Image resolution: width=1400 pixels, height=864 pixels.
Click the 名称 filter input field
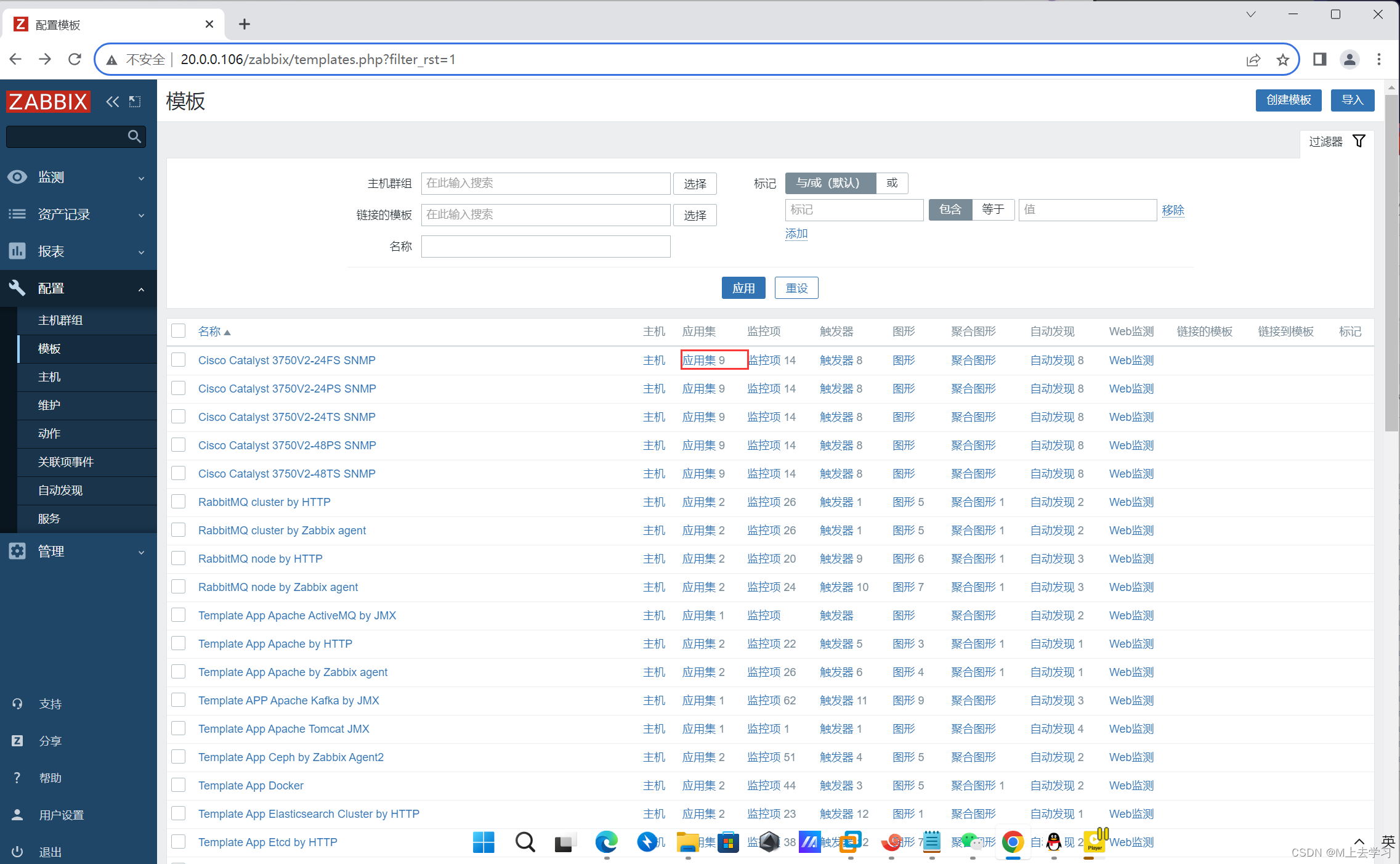[546, 247]
